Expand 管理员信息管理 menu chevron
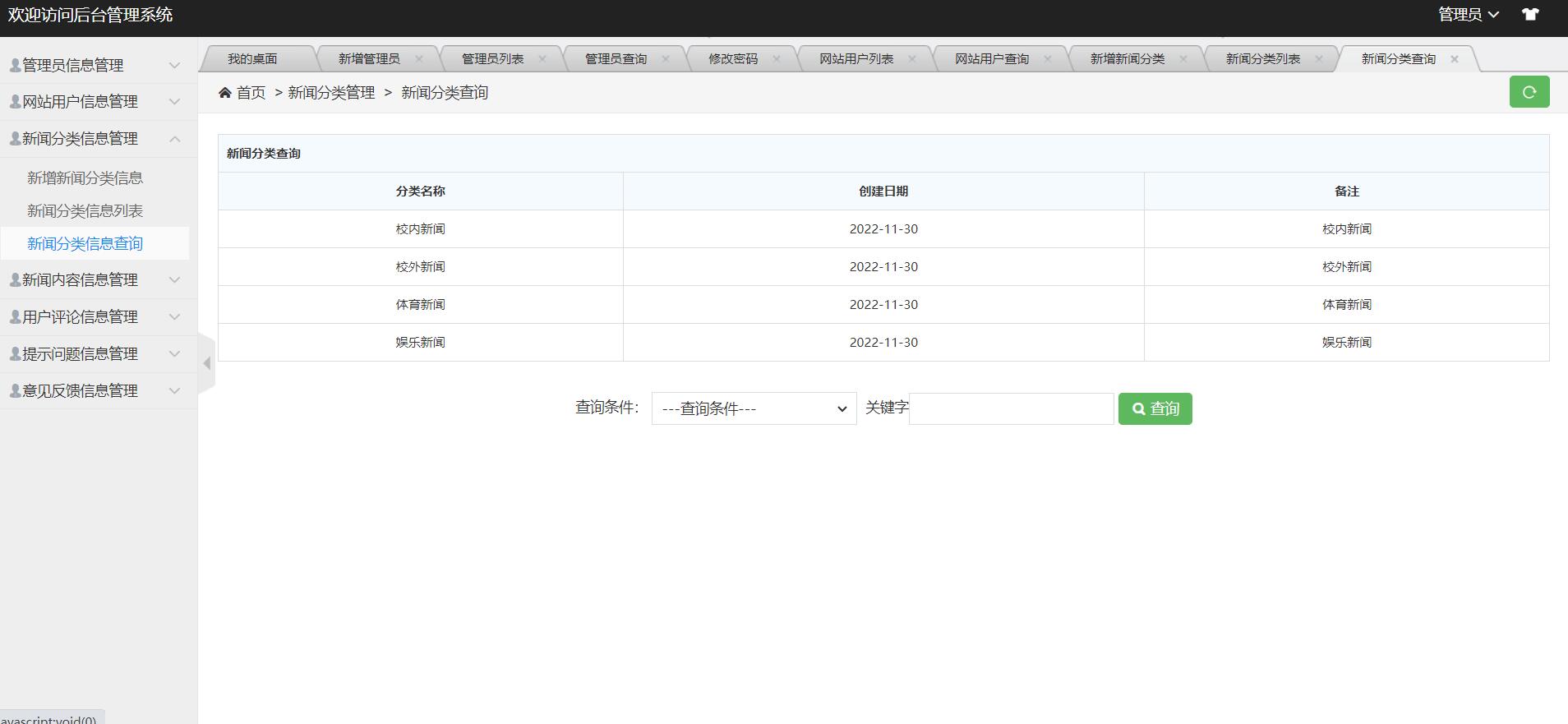 [174, 65]
